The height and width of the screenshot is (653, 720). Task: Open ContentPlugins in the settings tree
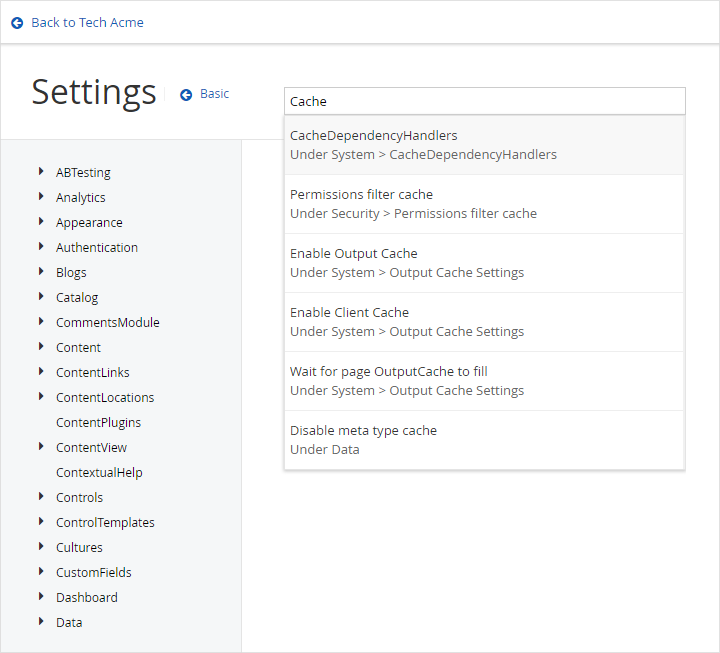click(x=98, y=423)
